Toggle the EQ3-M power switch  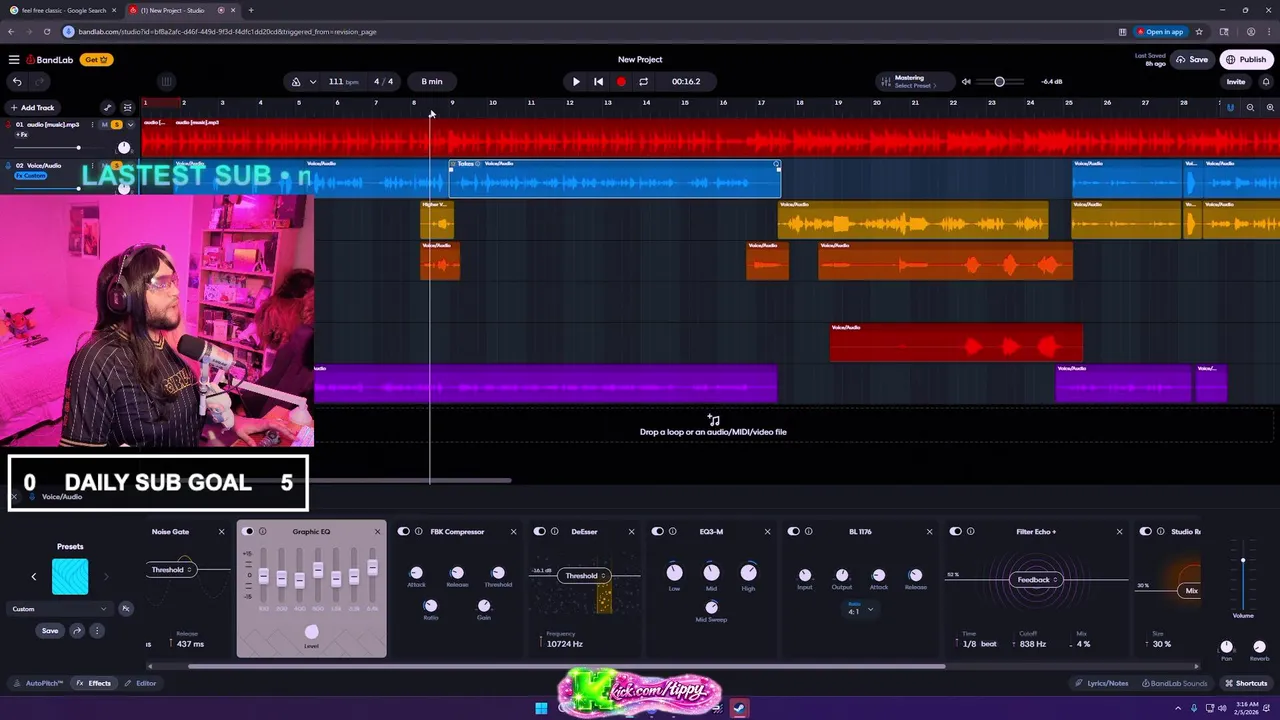pos(658,532)
